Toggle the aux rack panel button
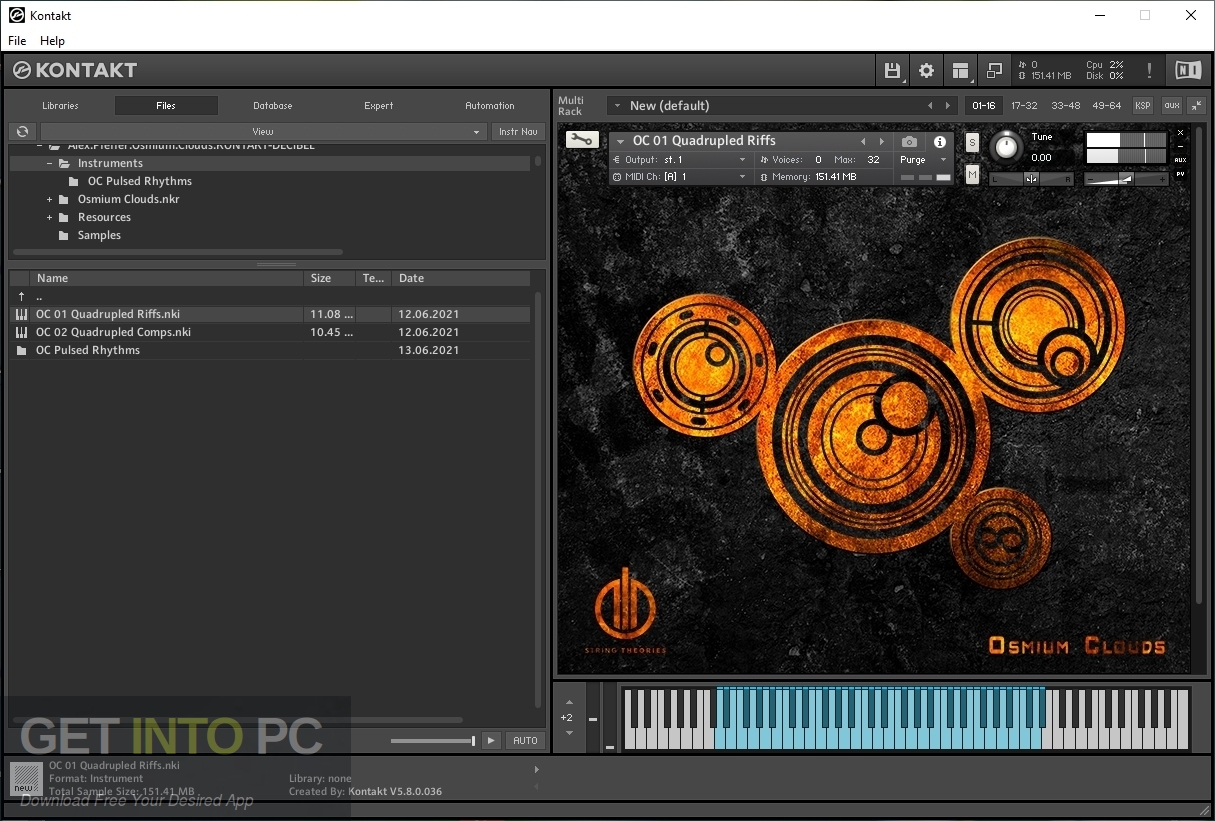1215x821 pixels. pyautogui.click(x=1170, y=105)
